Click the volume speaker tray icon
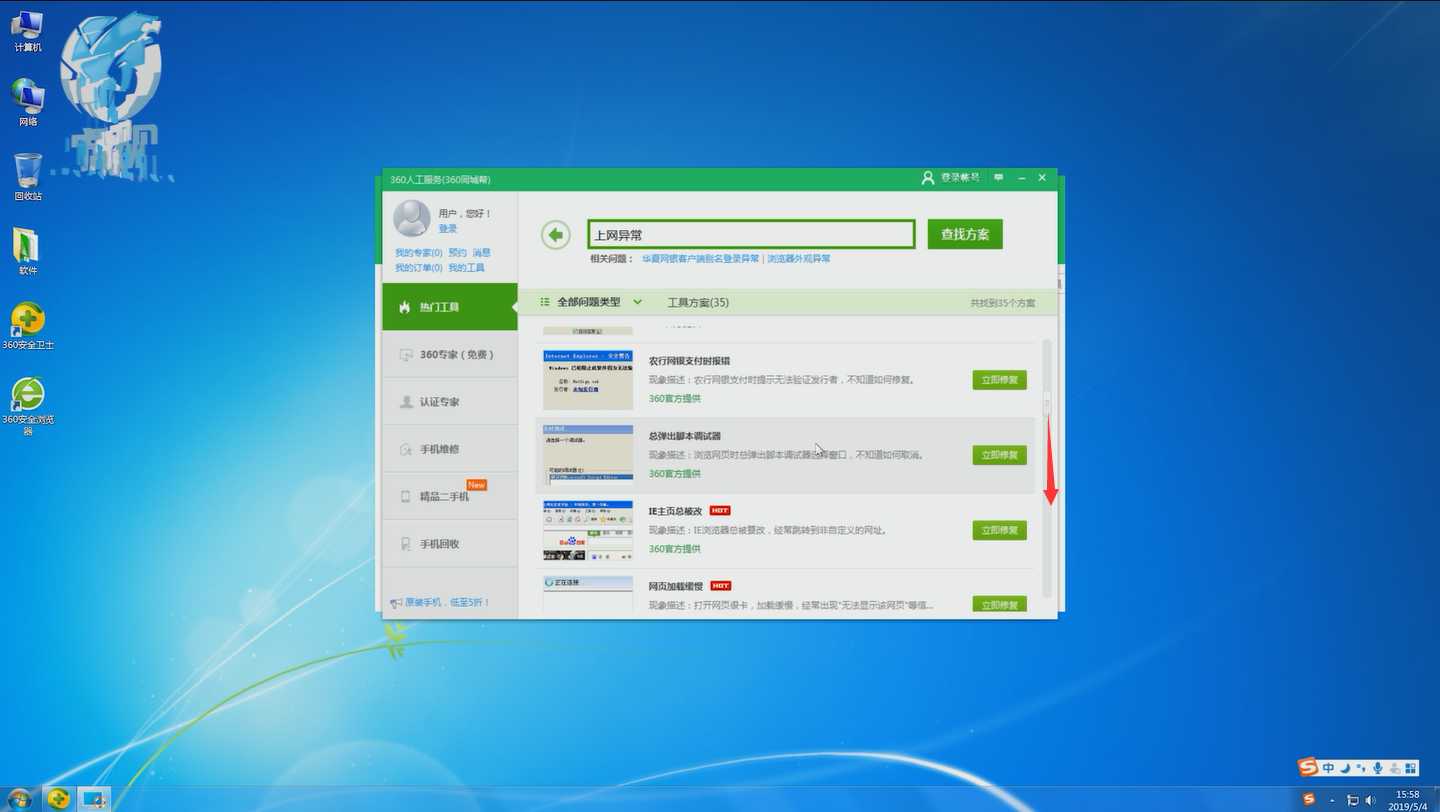Image resolution: width=1440 pixels, height=812 pixels. point(1371,800)
